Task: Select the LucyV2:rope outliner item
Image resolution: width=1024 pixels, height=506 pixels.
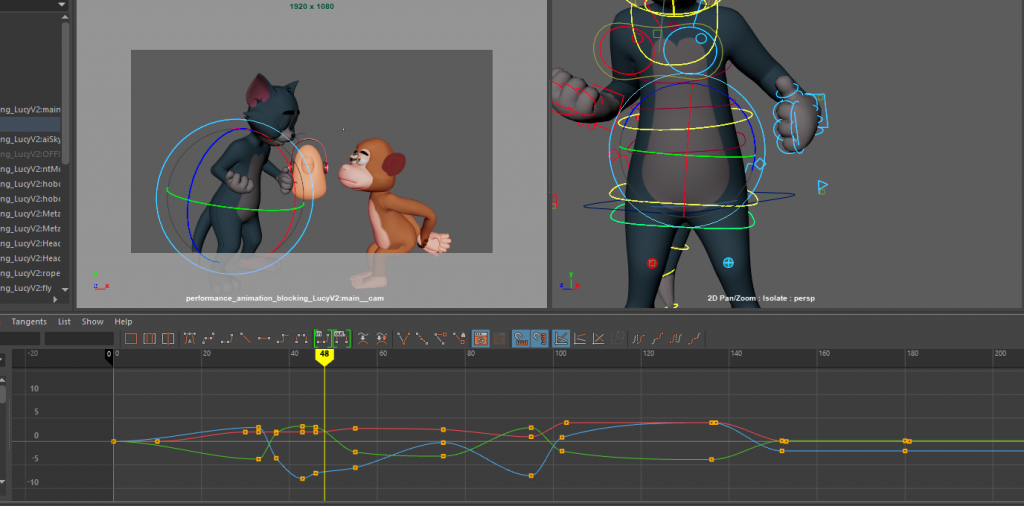Action: coord(30,273)
